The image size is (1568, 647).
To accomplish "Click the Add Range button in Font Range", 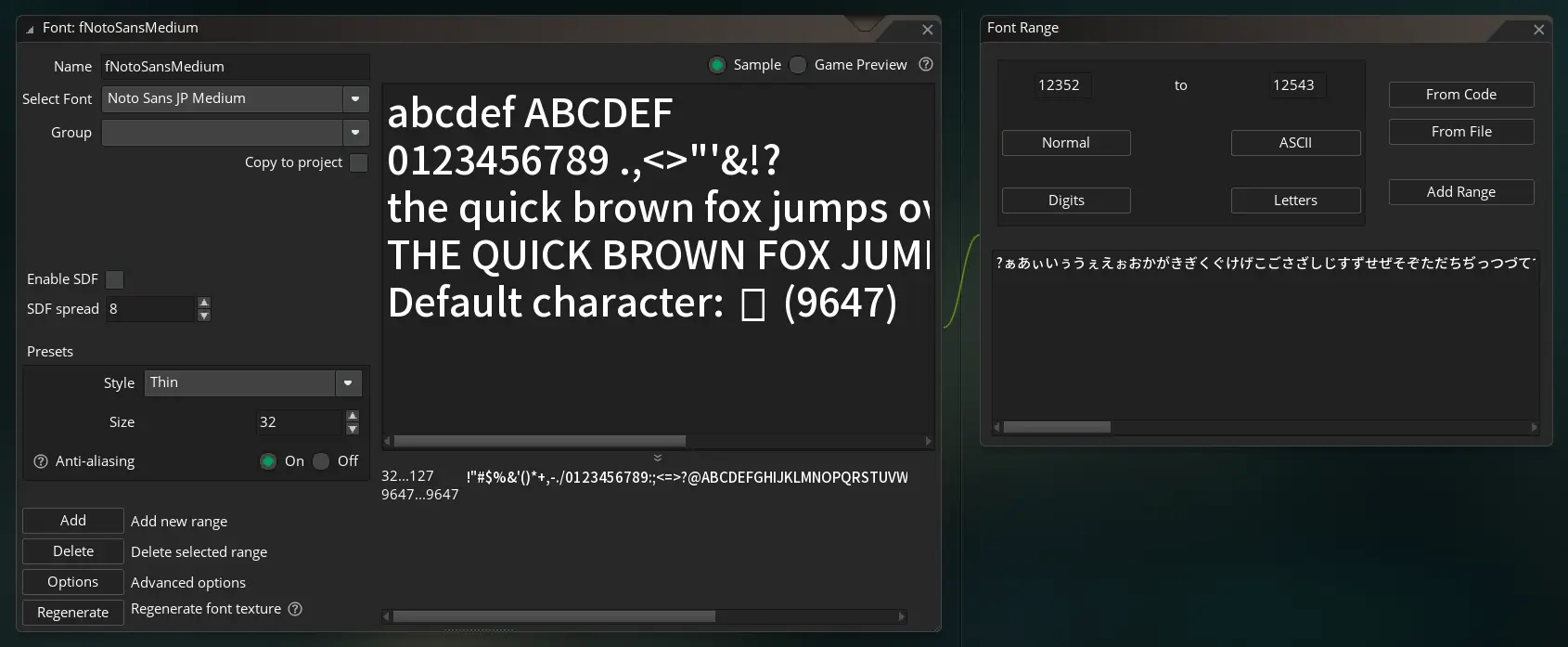I will (x=1461, y=192).
